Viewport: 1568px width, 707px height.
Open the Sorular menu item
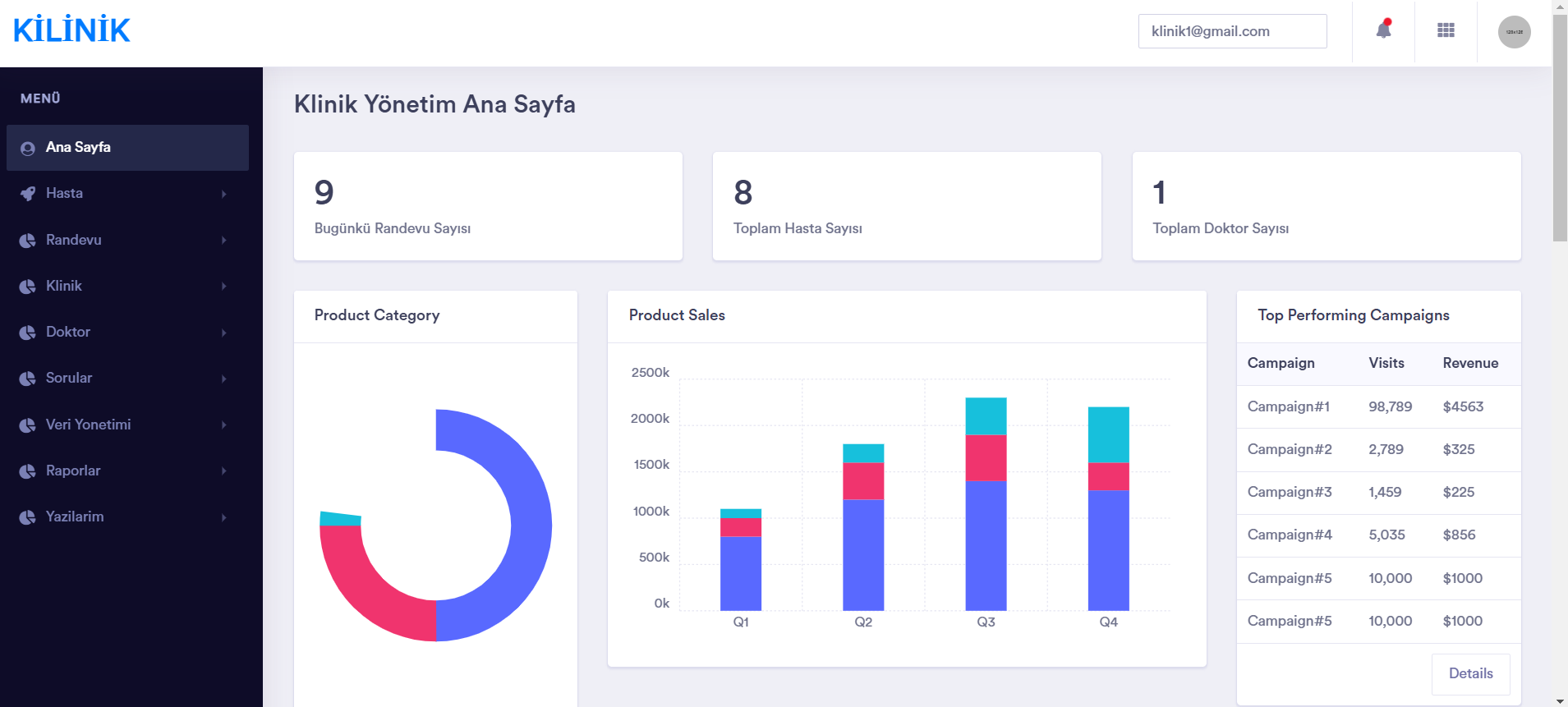point(127,378)
